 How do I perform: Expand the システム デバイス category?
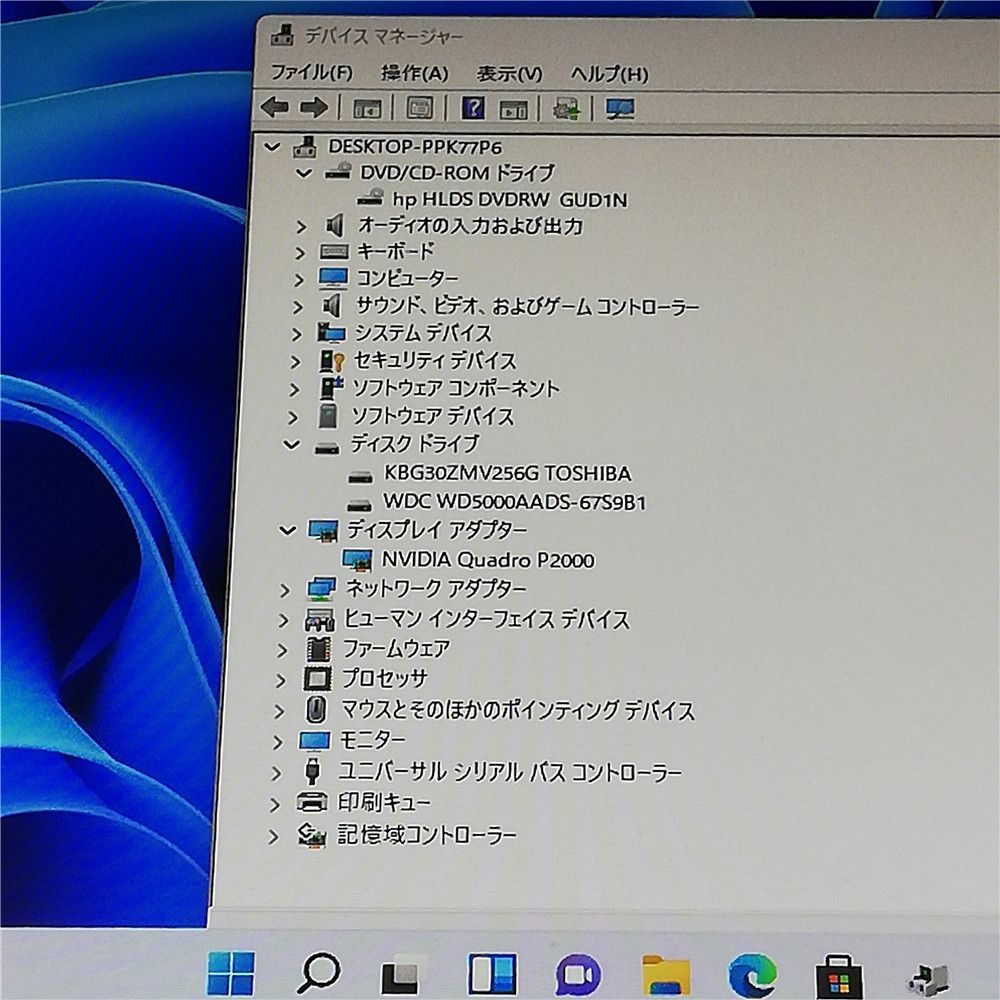[296, 334]
